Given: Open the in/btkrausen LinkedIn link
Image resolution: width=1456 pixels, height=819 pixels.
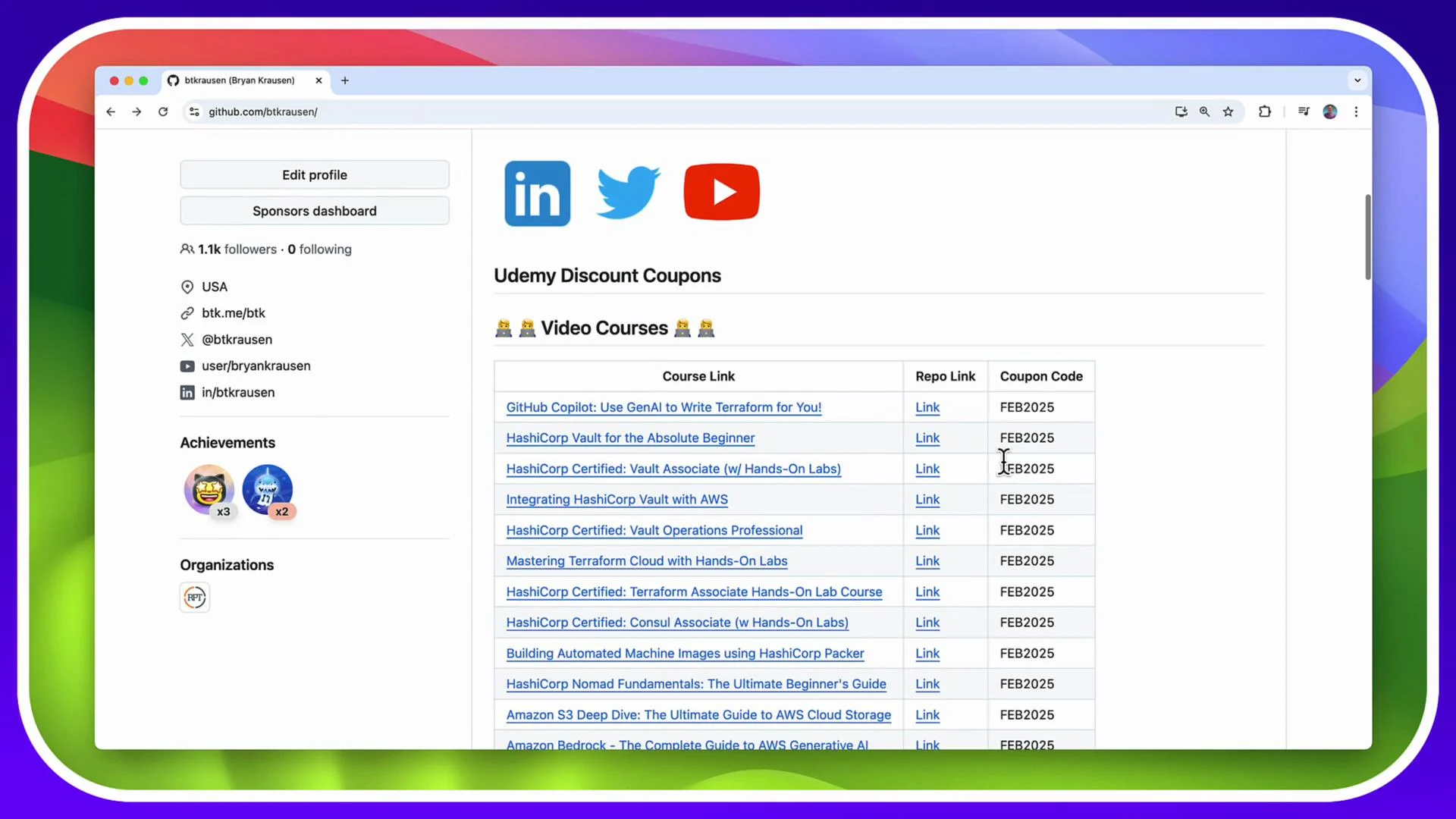Looking at the screenshot, I should pos(238,392).
